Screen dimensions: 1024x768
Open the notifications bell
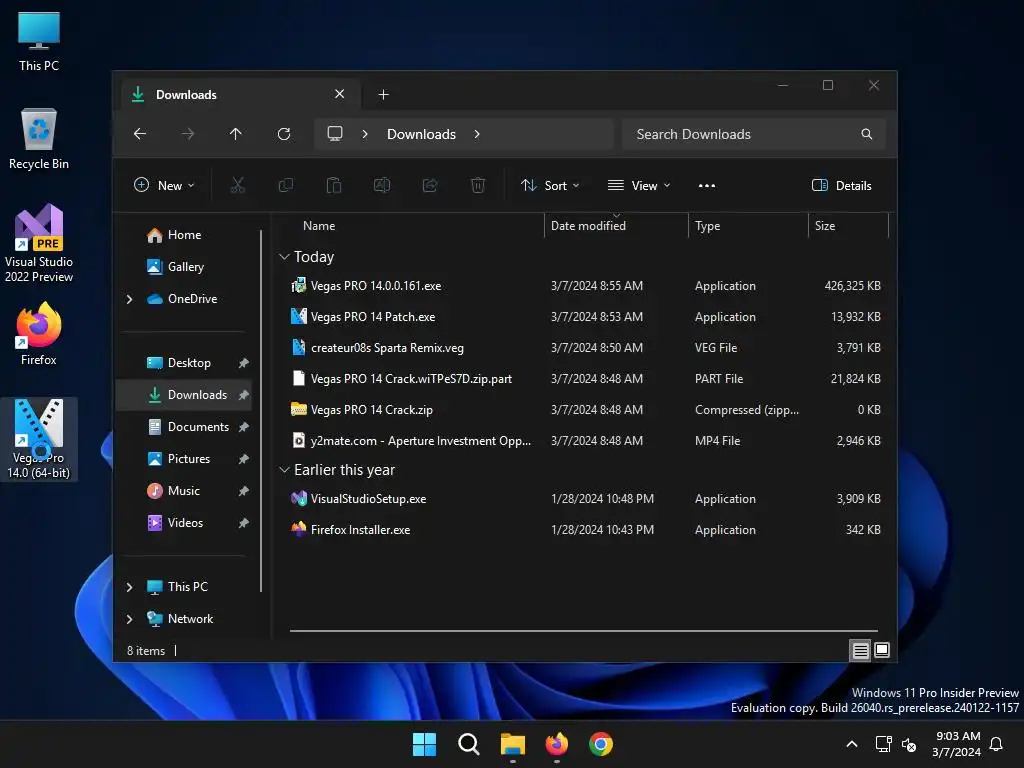pos(997,744)
